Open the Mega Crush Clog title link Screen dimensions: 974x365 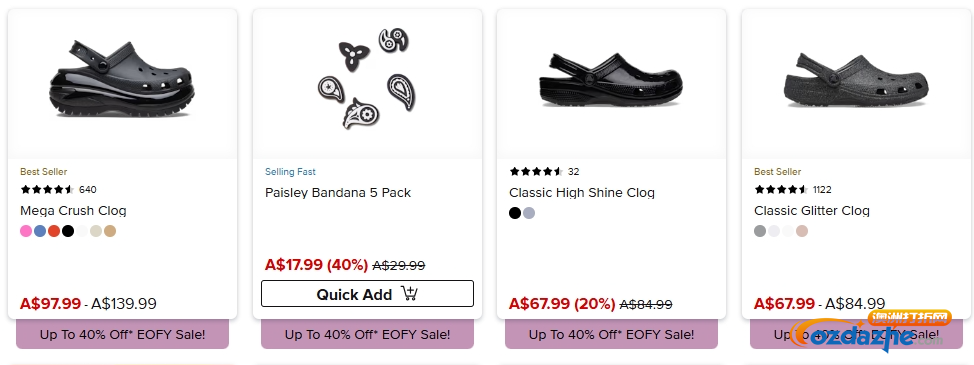coord(73,211)
